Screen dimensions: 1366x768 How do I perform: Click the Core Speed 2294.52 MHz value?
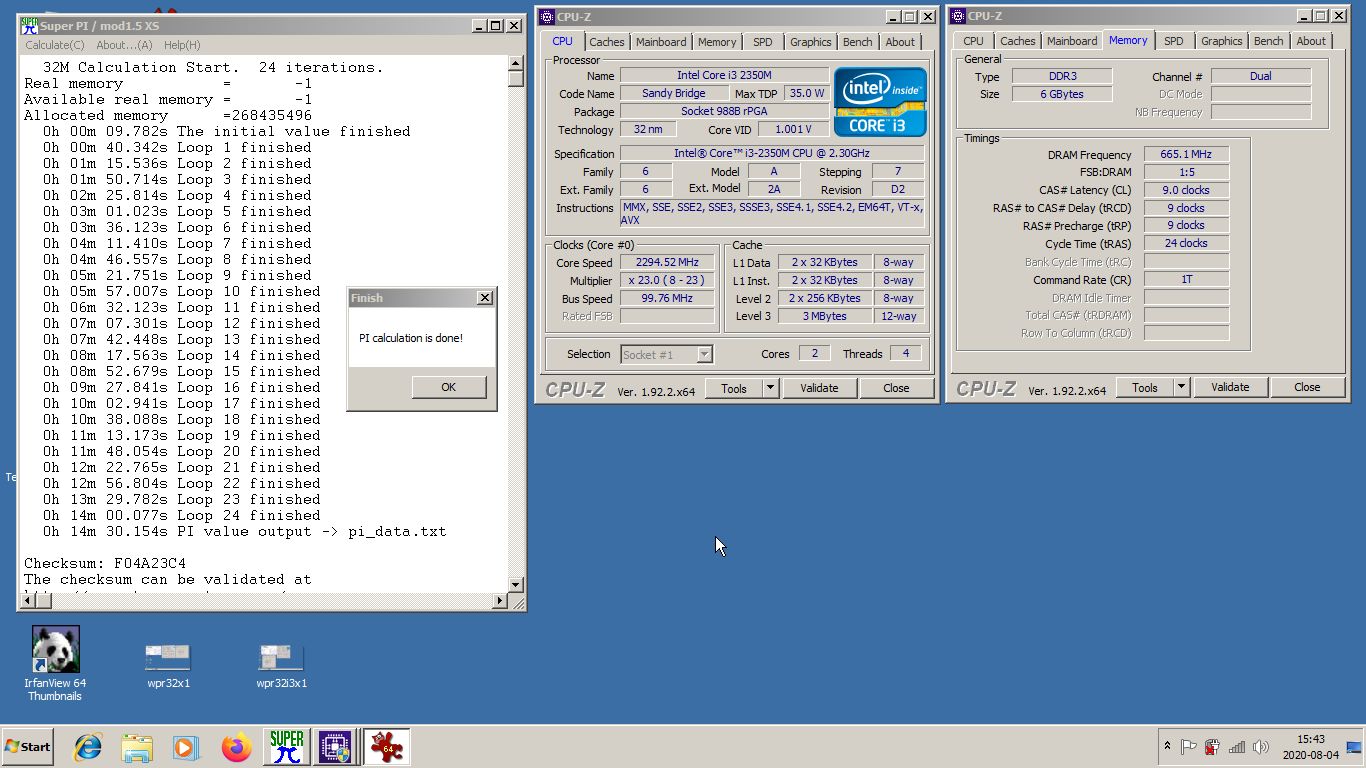667,263
